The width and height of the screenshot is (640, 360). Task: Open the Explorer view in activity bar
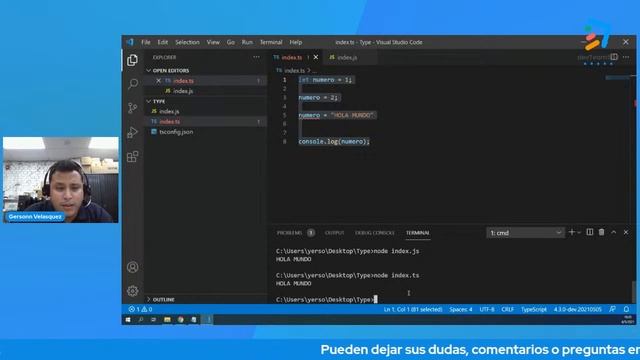coord(132,60)
